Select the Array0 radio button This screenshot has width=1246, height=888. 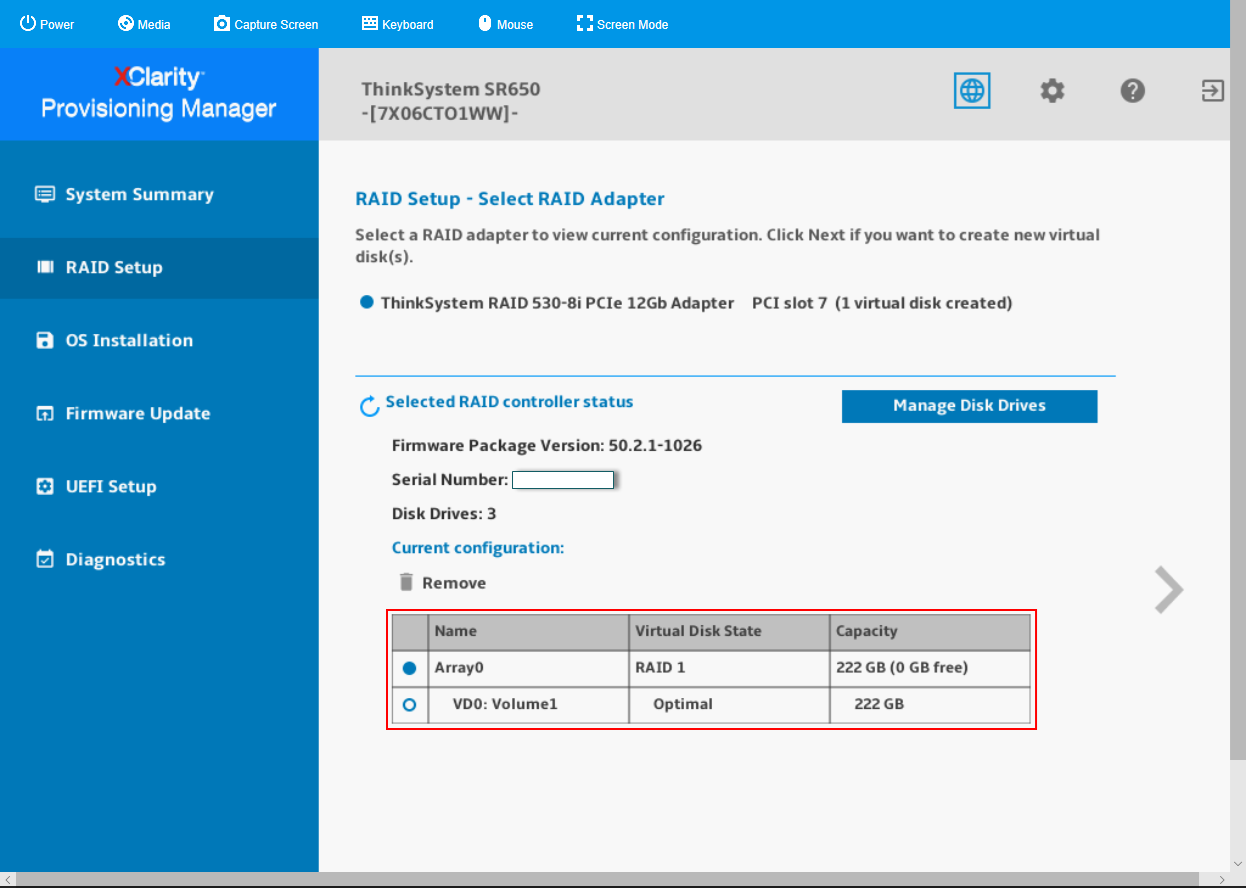[409, 668]
